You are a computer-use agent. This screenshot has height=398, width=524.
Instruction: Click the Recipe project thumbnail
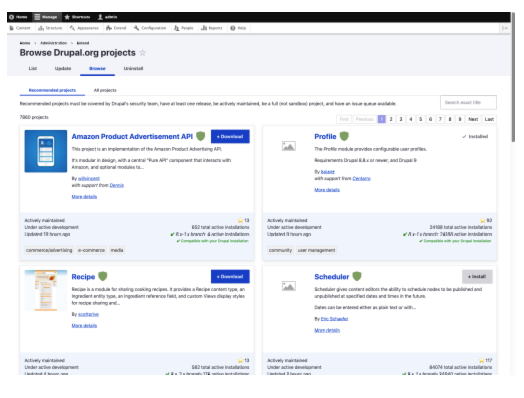click(46, 290)
